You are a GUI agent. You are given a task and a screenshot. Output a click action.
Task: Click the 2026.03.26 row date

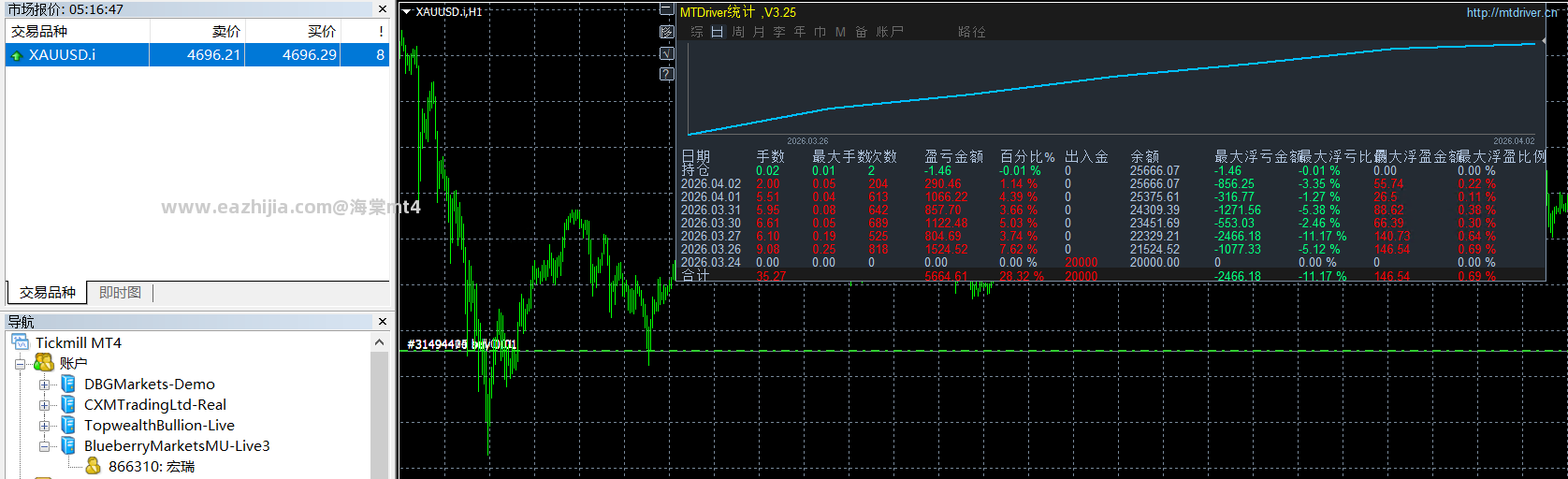(x=710, y=250)
